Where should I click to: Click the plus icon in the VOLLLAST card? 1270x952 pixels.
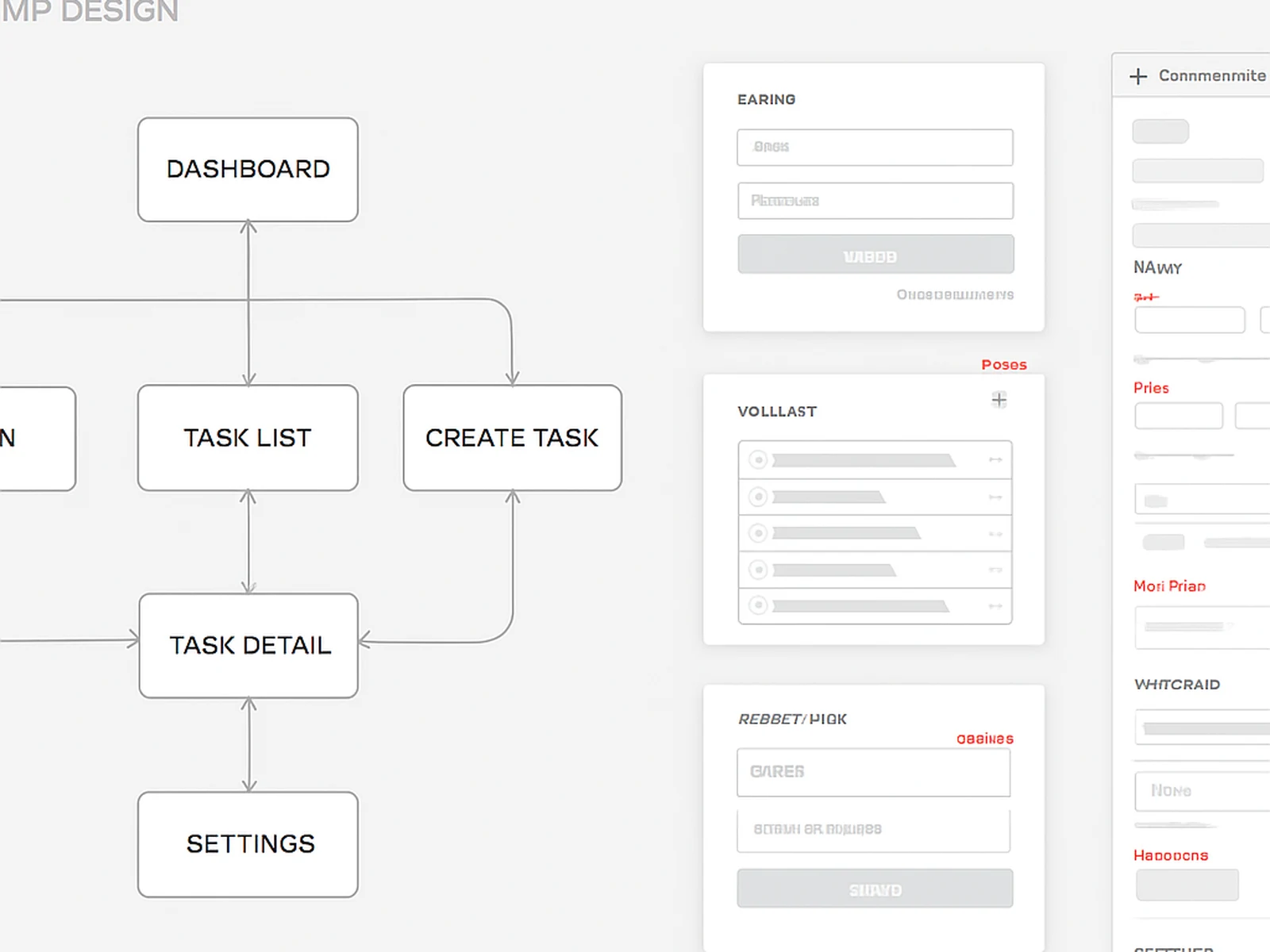coord(999,399)
